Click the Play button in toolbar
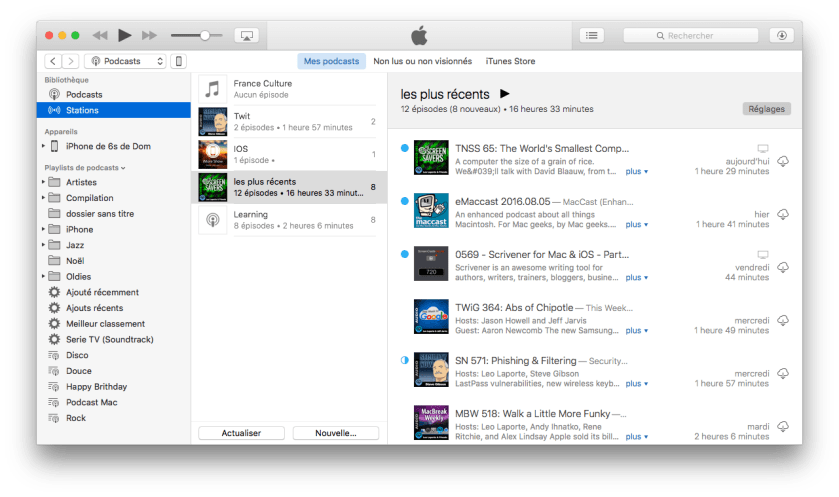Viewport: 839px width, 497px height. click(124, 35)
